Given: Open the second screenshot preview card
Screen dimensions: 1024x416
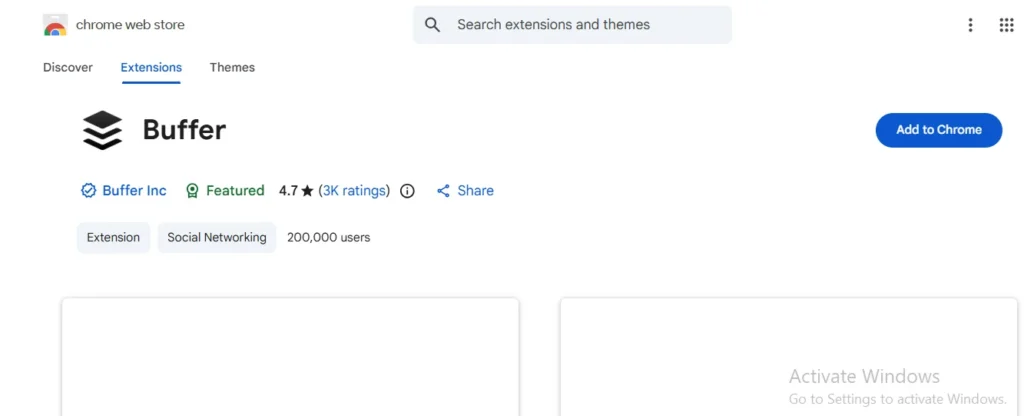Looking at the screenshot, I should (x=789, y=357).
